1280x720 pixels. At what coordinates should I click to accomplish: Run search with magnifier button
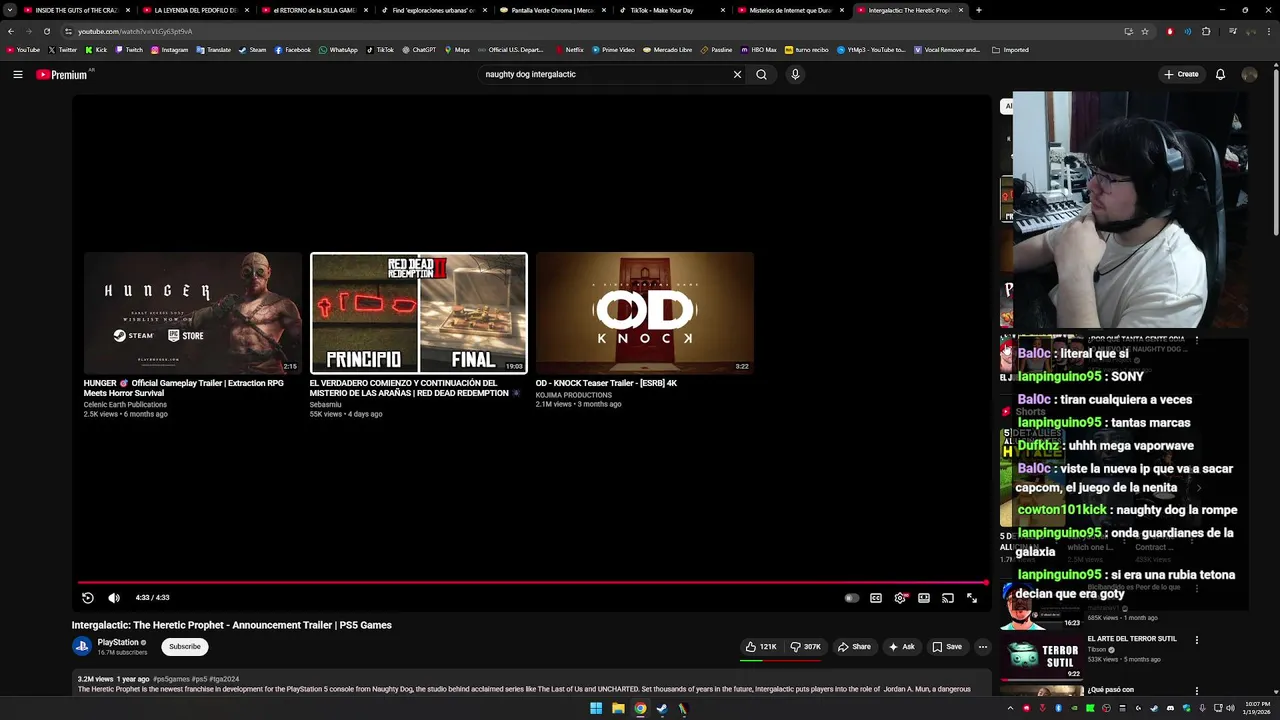pos(761,74)
